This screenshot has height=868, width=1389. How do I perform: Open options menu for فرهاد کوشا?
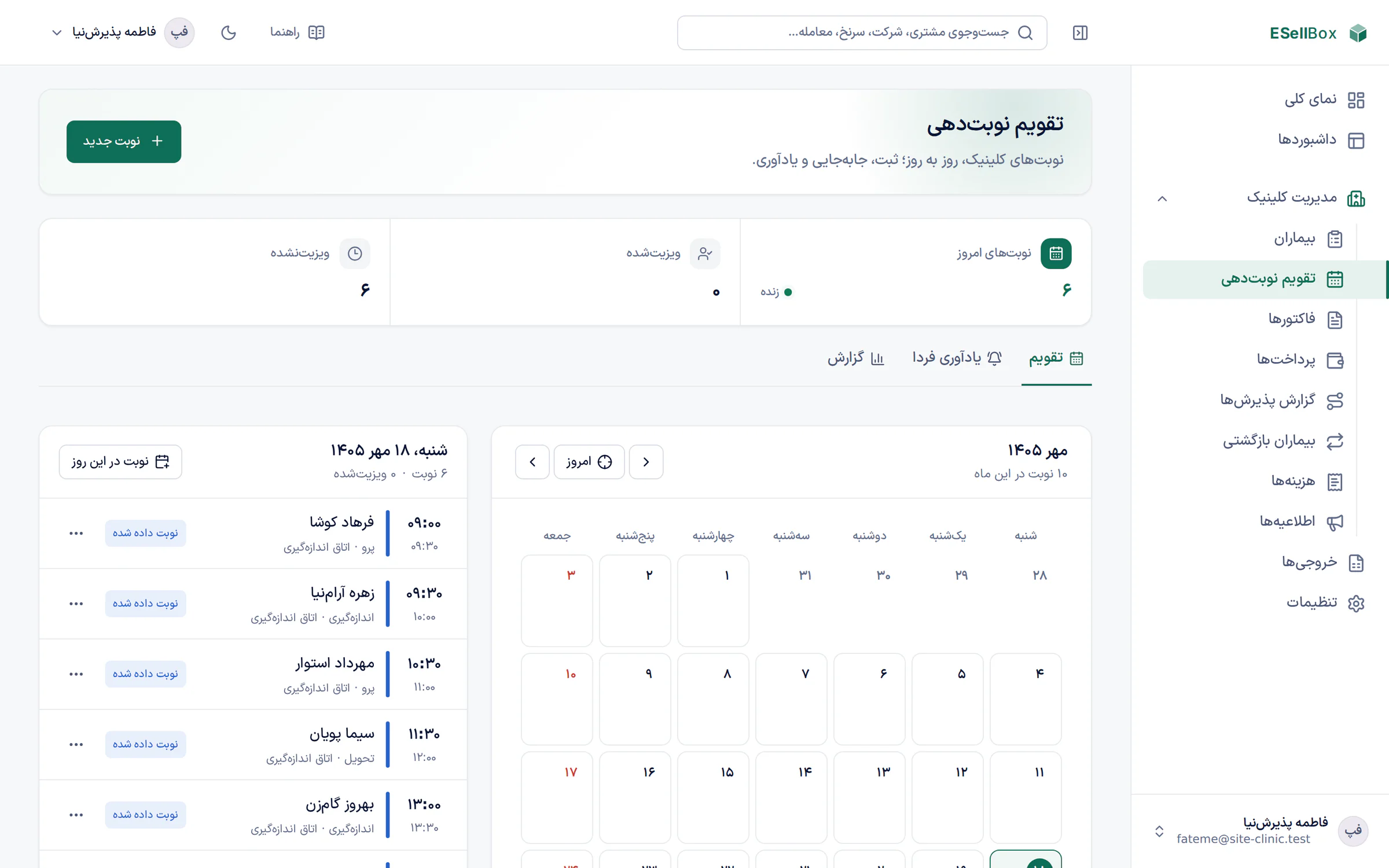[76, 533]
